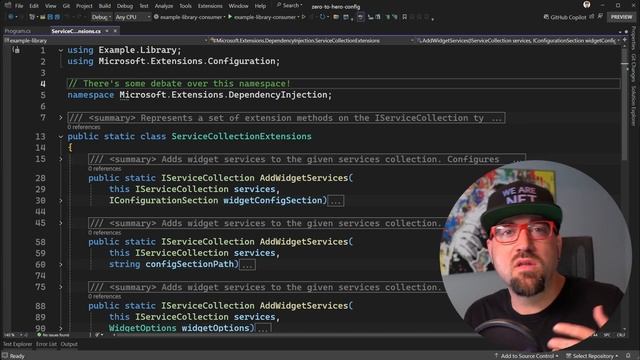Open the Test Explorer panel tab
The image size is (640, 360).
click(17, 344)
